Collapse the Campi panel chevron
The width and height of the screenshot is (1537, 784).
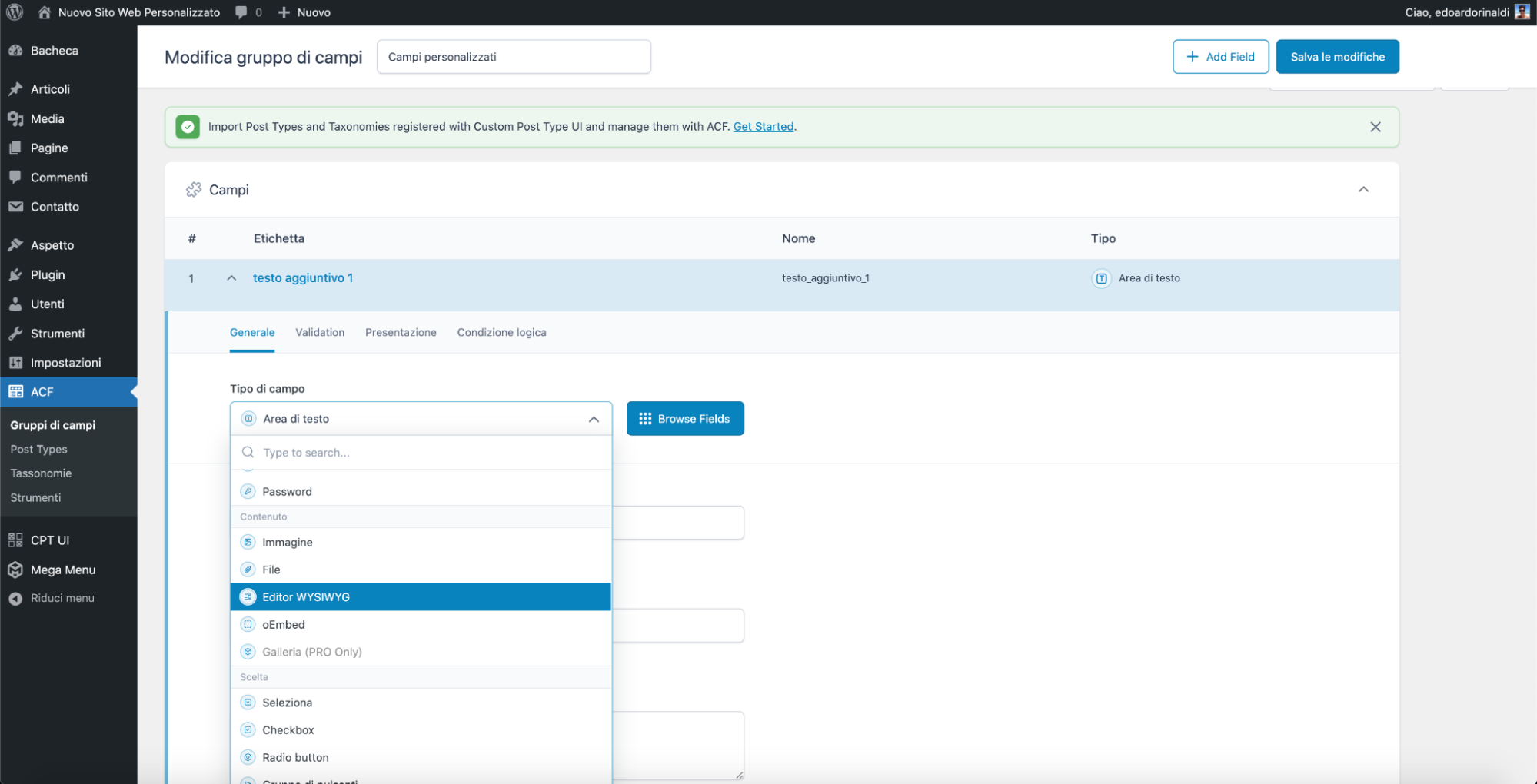pos(1362,190)
